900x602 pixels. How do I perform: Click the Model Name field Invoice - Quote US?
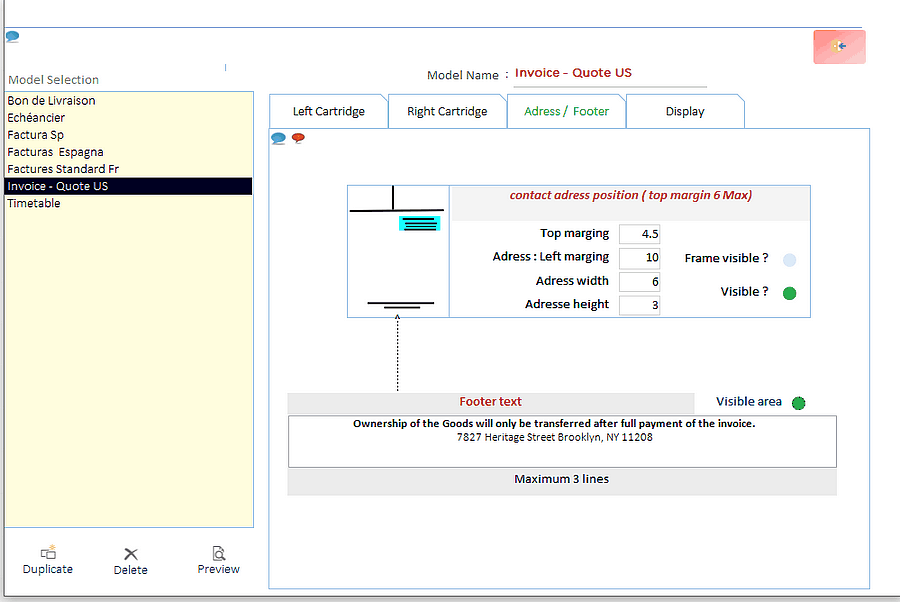[x=610, y=73]
